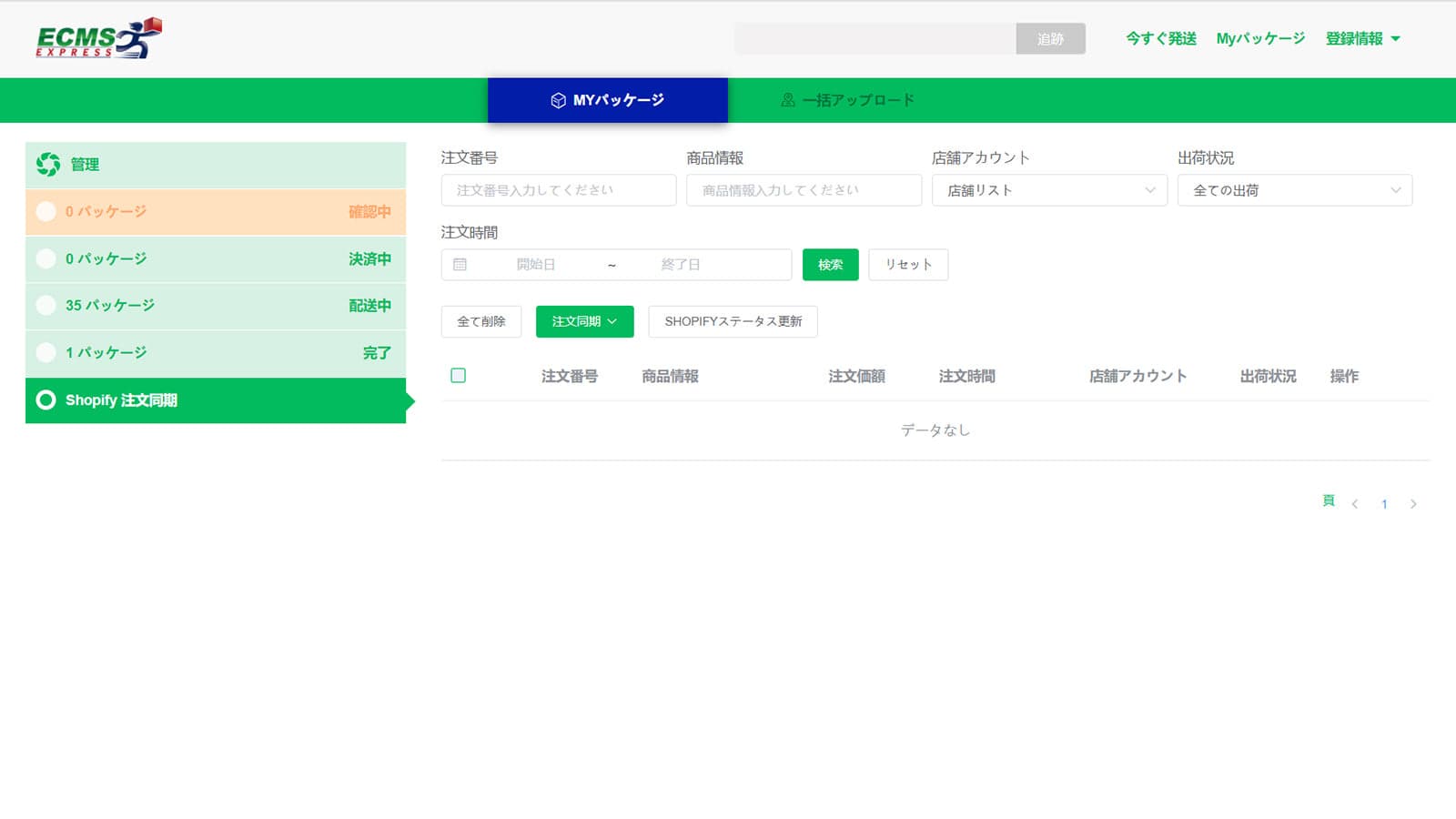Click the ECMS Express logo
The width and height of the screenshot is (1456, 819).
(96, 38)
